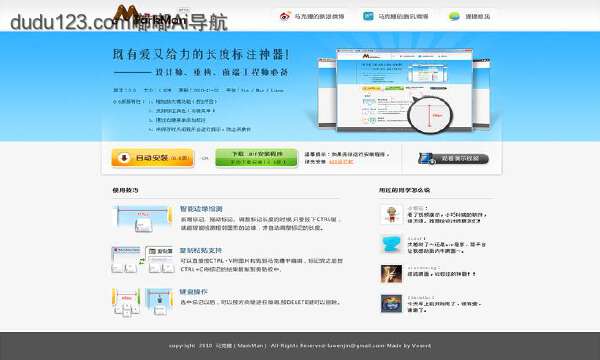Image resolution: width=600 pixels, height=360 pixels.
Task: Open the 智能边缘检测 tip heading
Action: [201, 209]
